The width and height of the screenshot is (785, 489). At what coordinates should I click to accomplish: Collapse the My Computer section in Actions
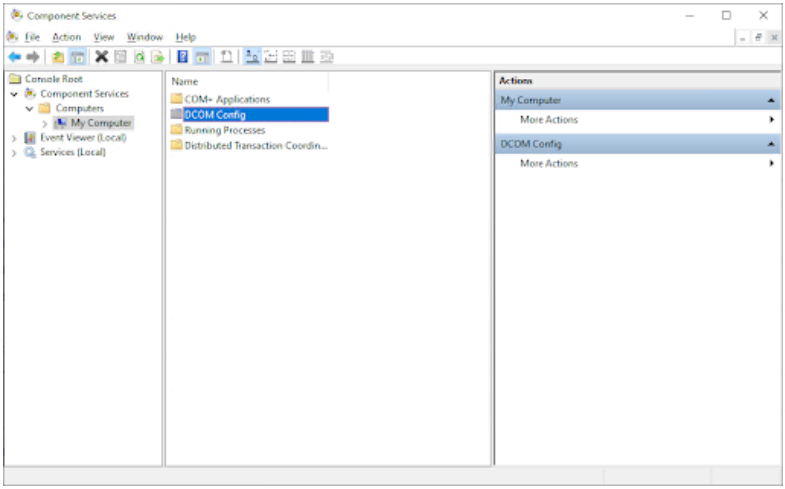(771, 101)
